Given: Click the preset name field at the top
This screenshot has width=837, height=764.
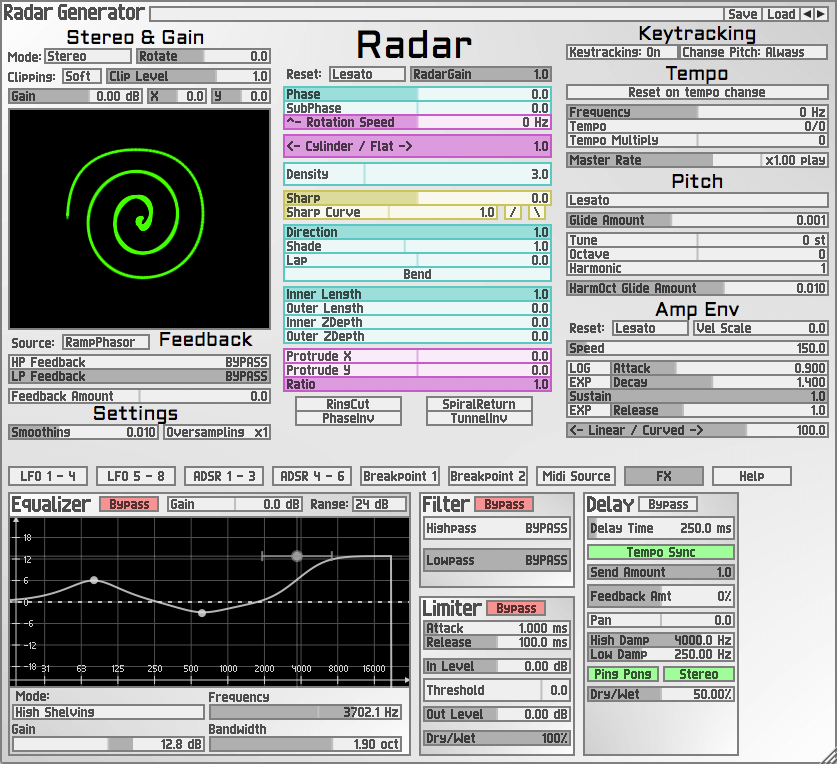Looking at the screenshot, I should (x=440, y=13).
